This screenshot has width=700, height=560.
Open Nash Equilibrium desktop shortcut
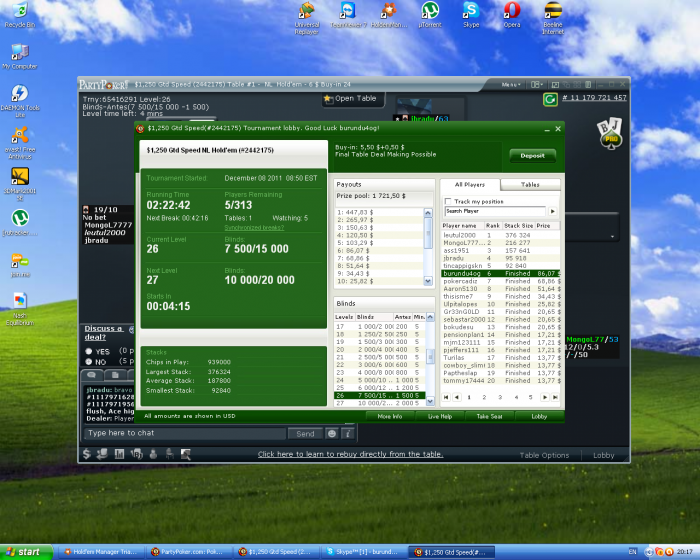coord(20,309)
